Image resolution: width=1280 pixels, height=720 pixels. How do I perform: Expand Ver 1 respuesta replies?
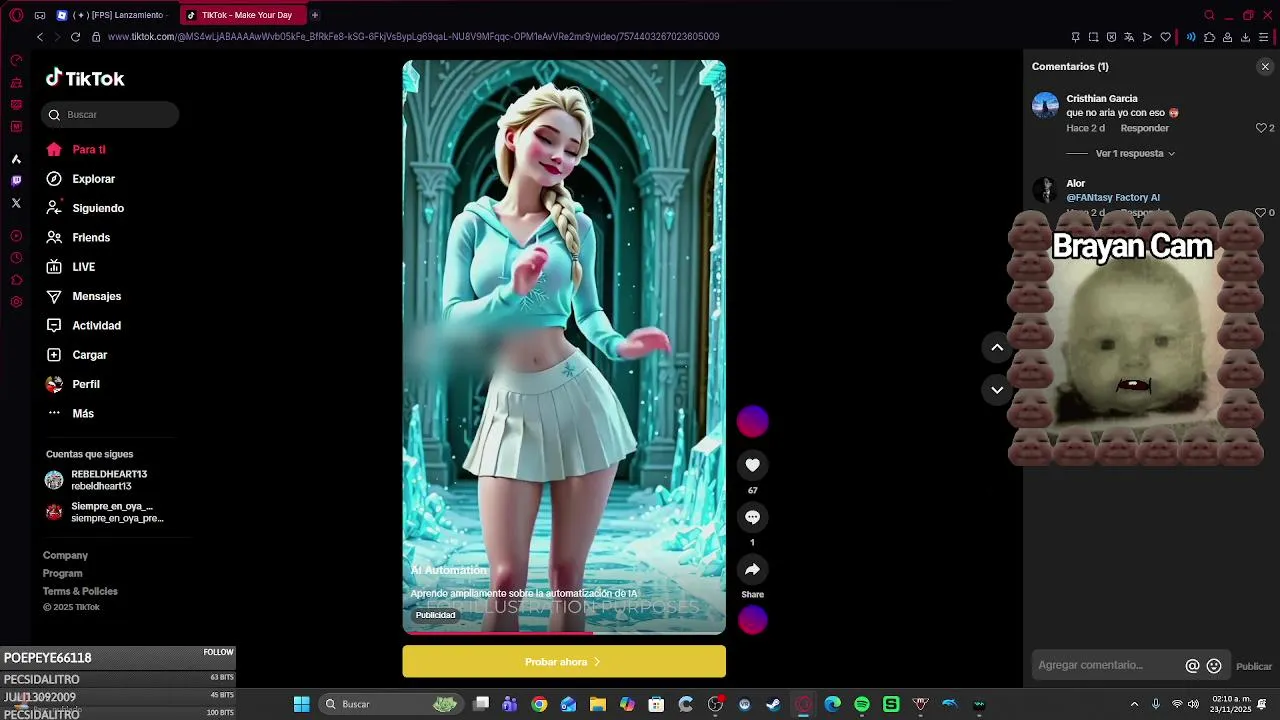1135,154
